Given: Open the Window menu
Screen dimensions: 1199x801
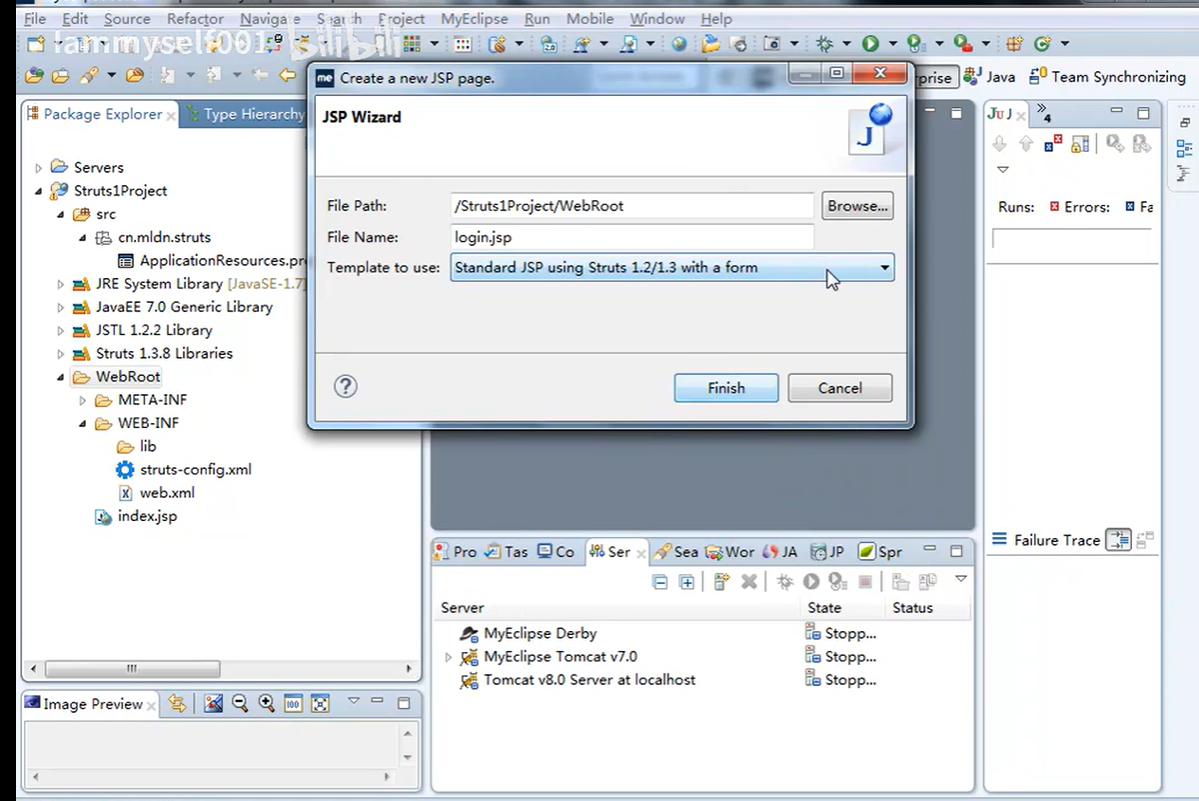Looking at the screenshot, I should tap(657, 18).
